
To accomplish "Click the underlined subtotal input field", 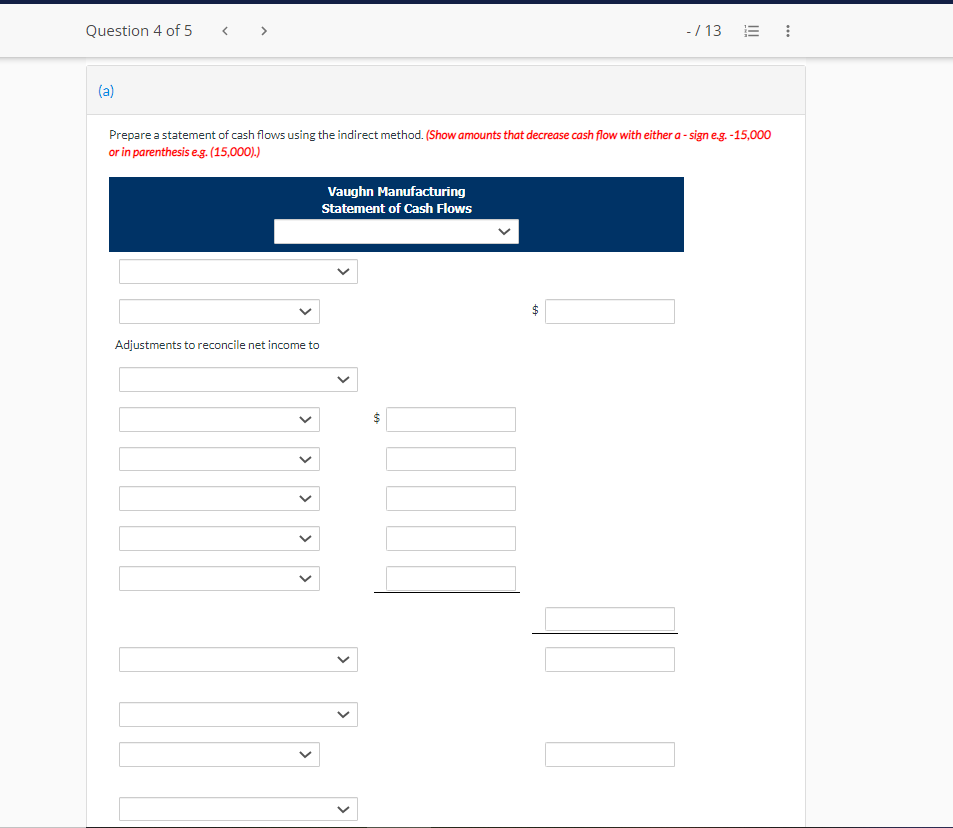I will pyautogui.click(x=450, y=578).
